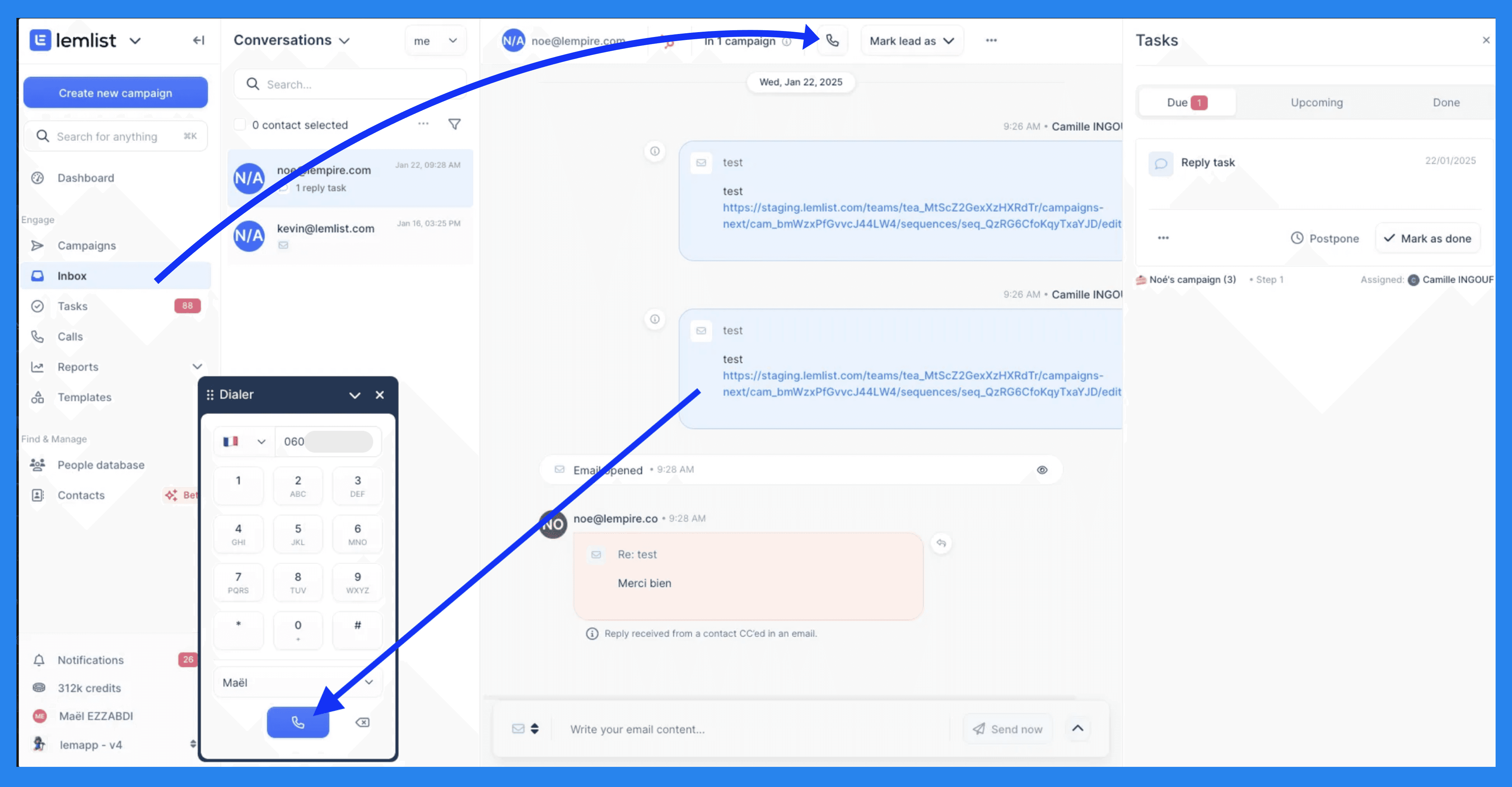The height and width of the screenshot is (787, 1512).
Task: Click the Notifications bell icon
Action: tap(39, 660)
